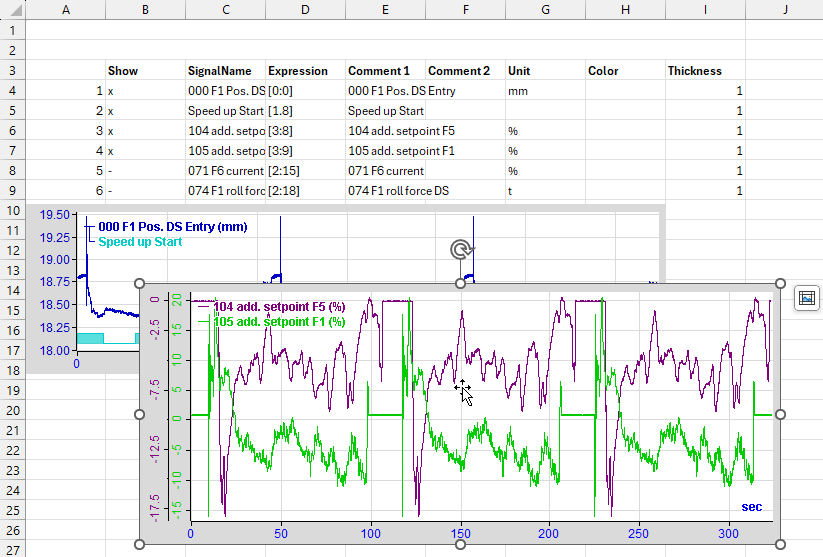Screen dimensions: 823x557
Task: Select row 1 header
Action: (x=13, y=30)
